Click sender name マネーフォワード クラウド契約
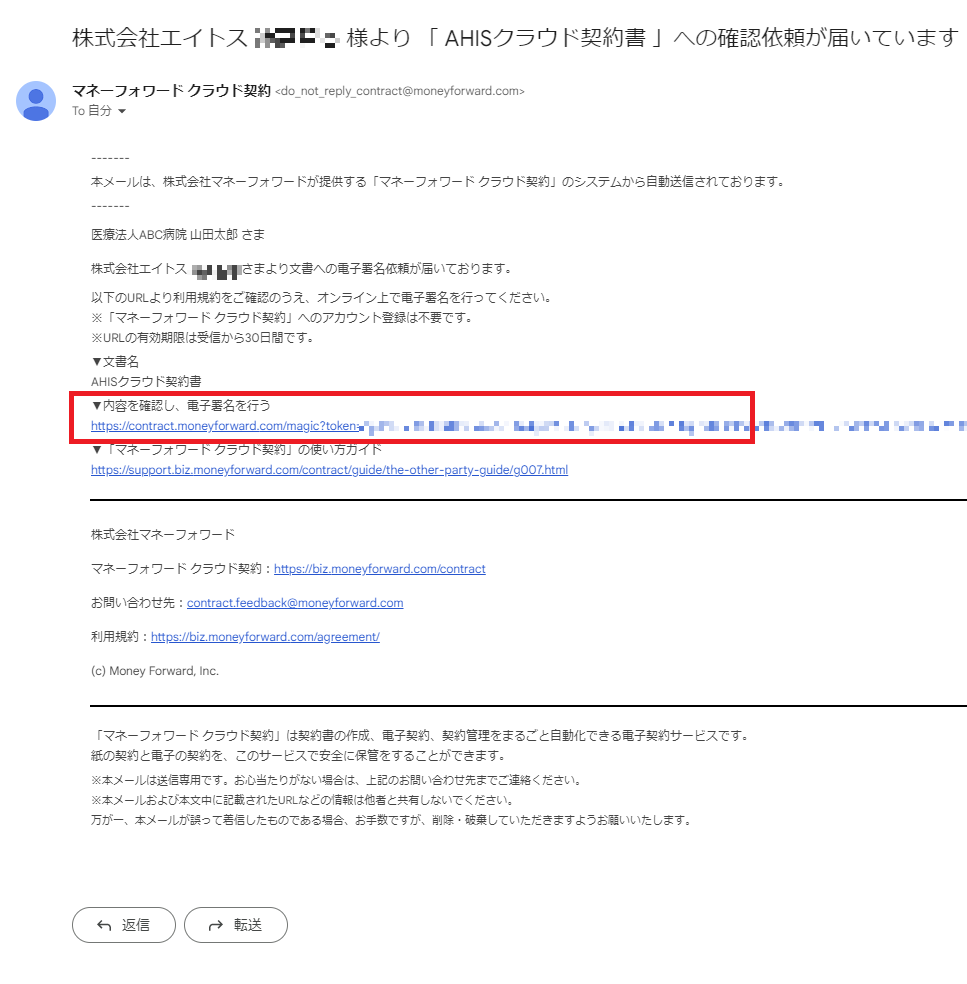967x984 pixels. click(x=171, y=90)
